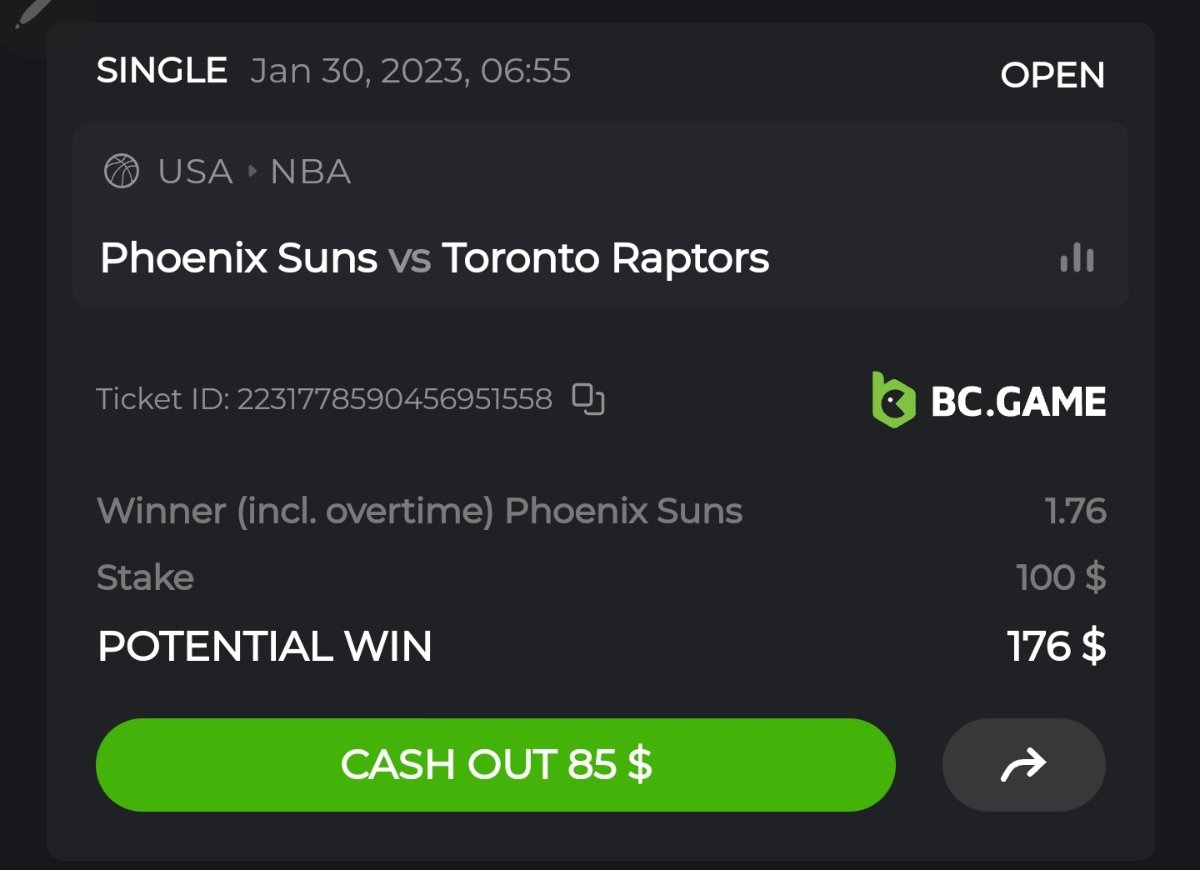Click the OPEN bet status label

[x=1052, y=75]
